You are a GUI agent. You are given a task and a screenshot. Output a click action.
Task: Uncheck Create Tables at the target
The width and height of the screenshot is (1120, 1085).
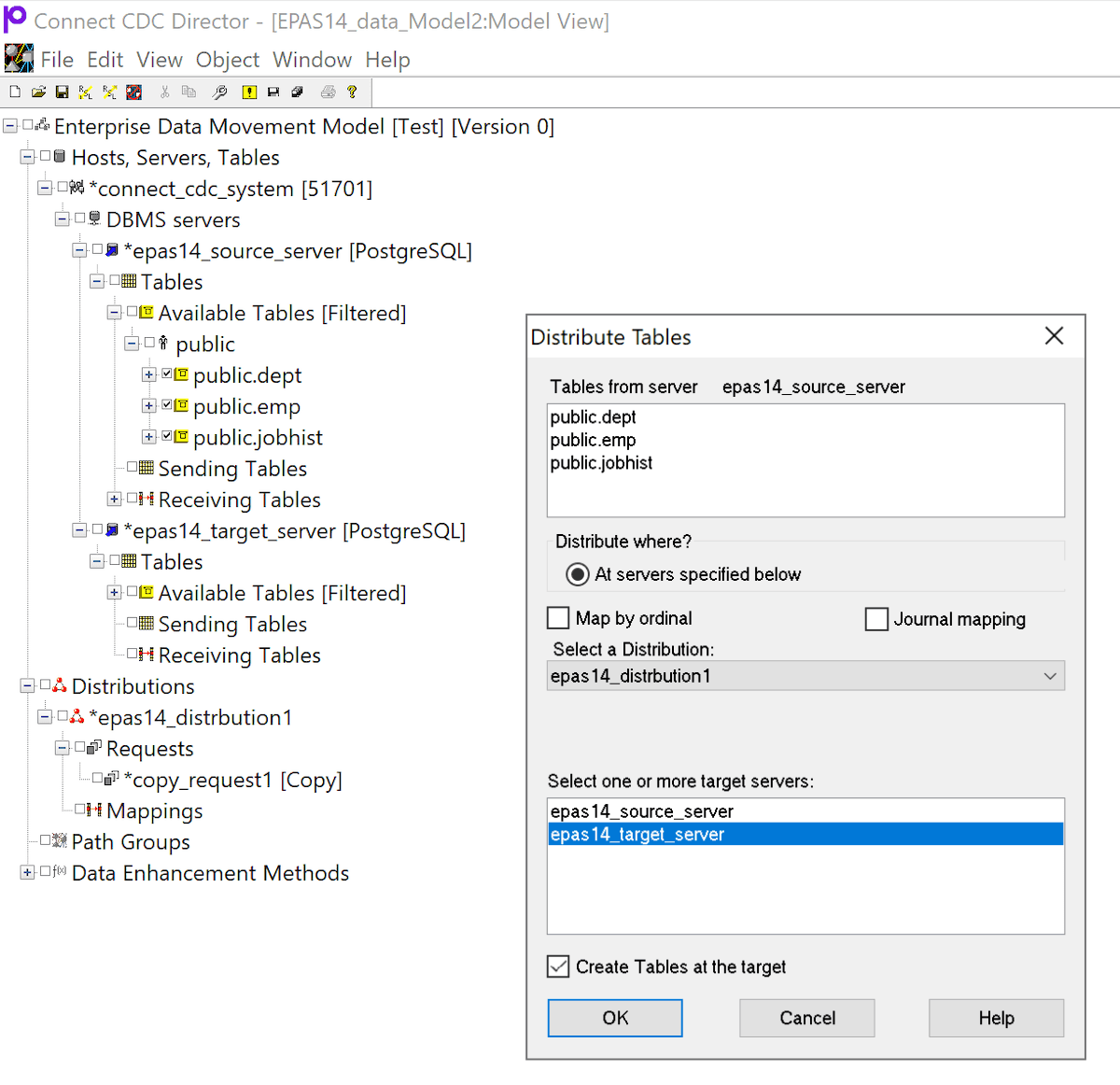click(x=557, y=966)
